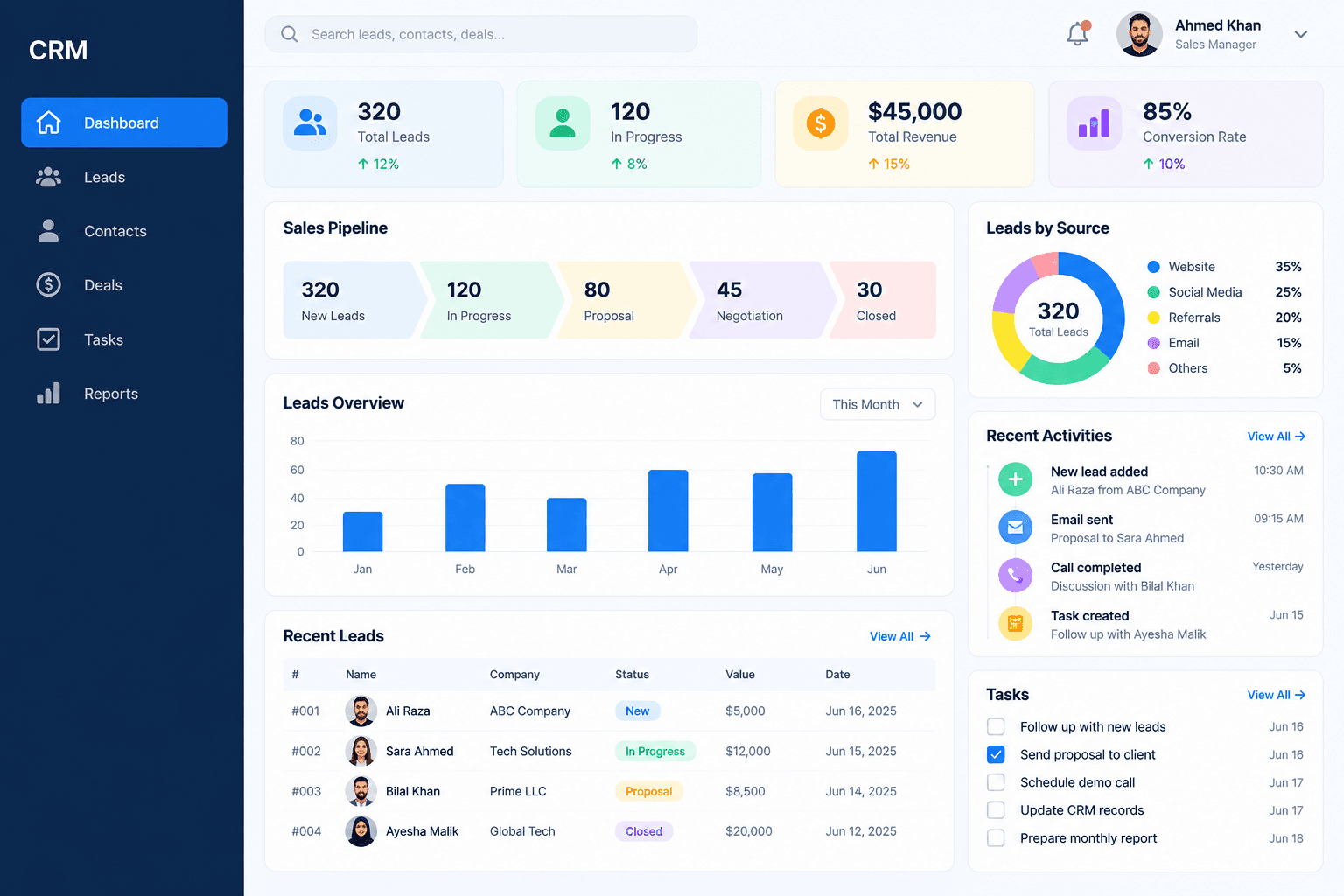Click the Website blue legend dot
Screen dimensions: 1344x896
tap(1154, 267)
